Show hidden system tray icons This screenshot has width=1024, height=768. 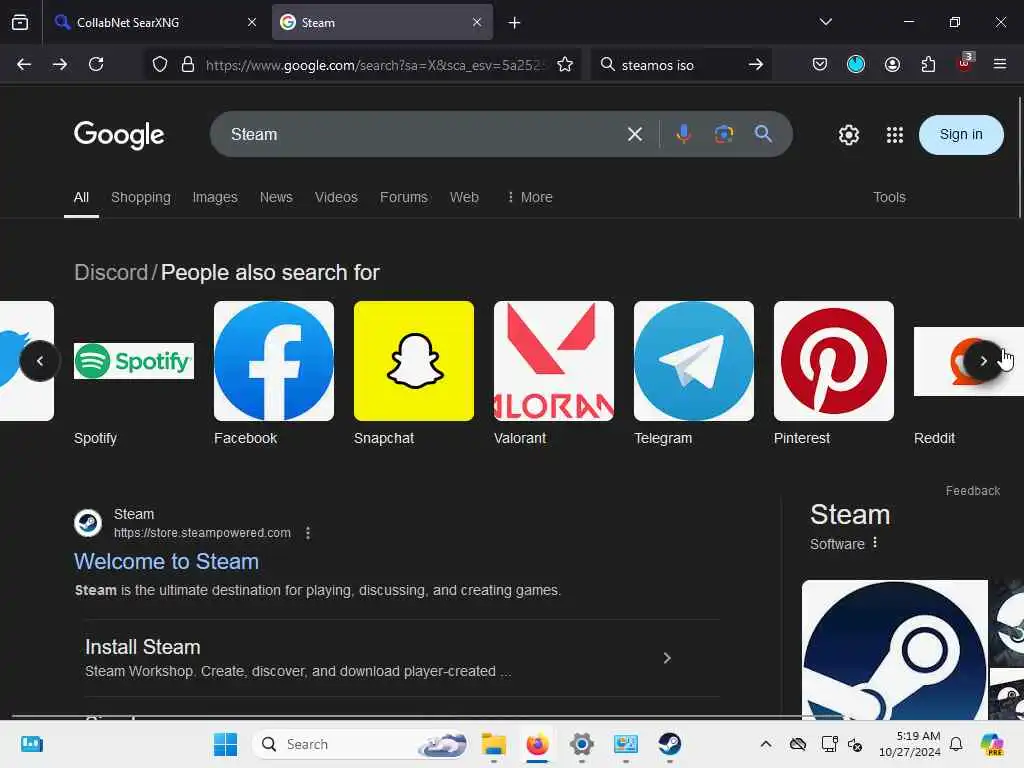(766, 744)
